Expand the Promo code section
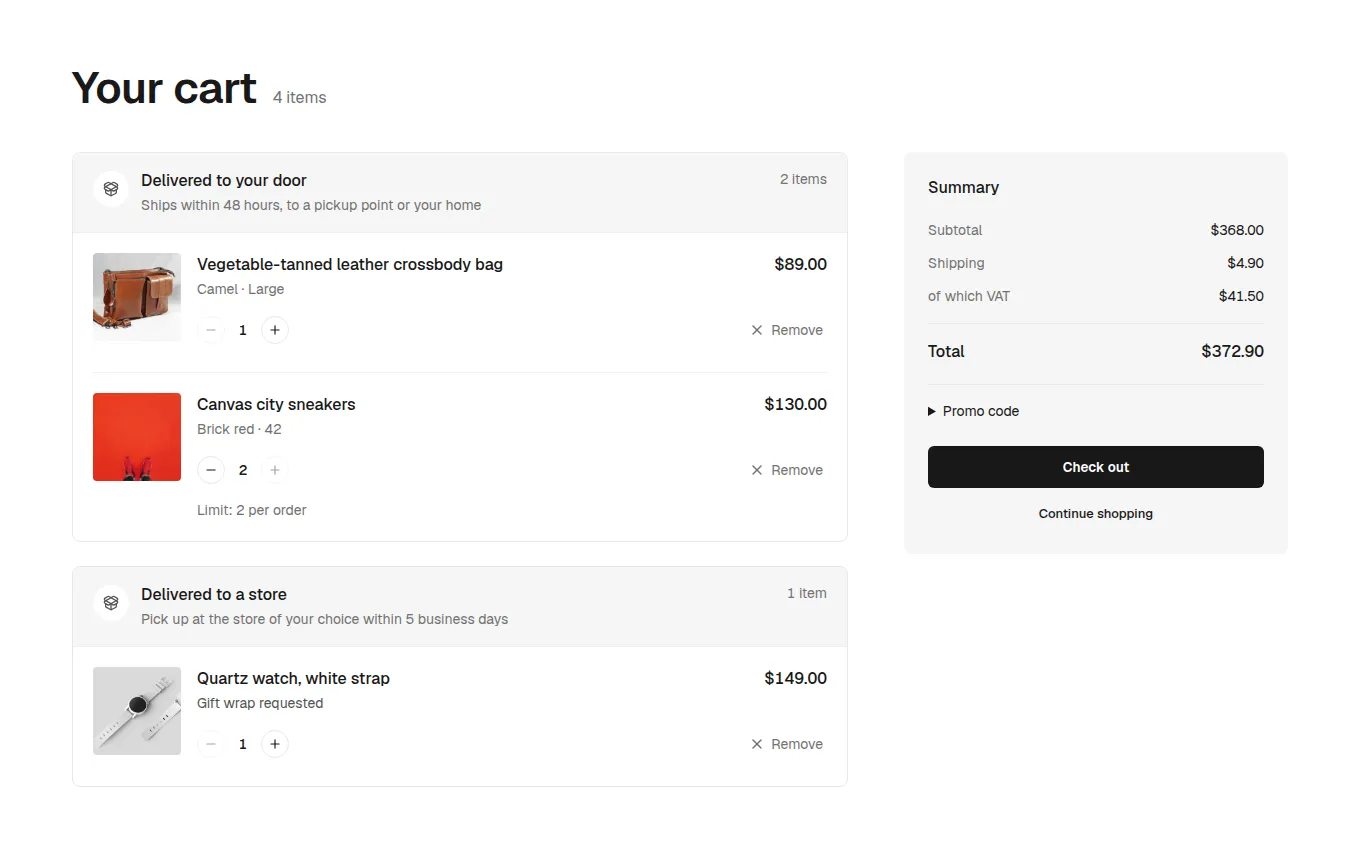 [x=974, y=411]
